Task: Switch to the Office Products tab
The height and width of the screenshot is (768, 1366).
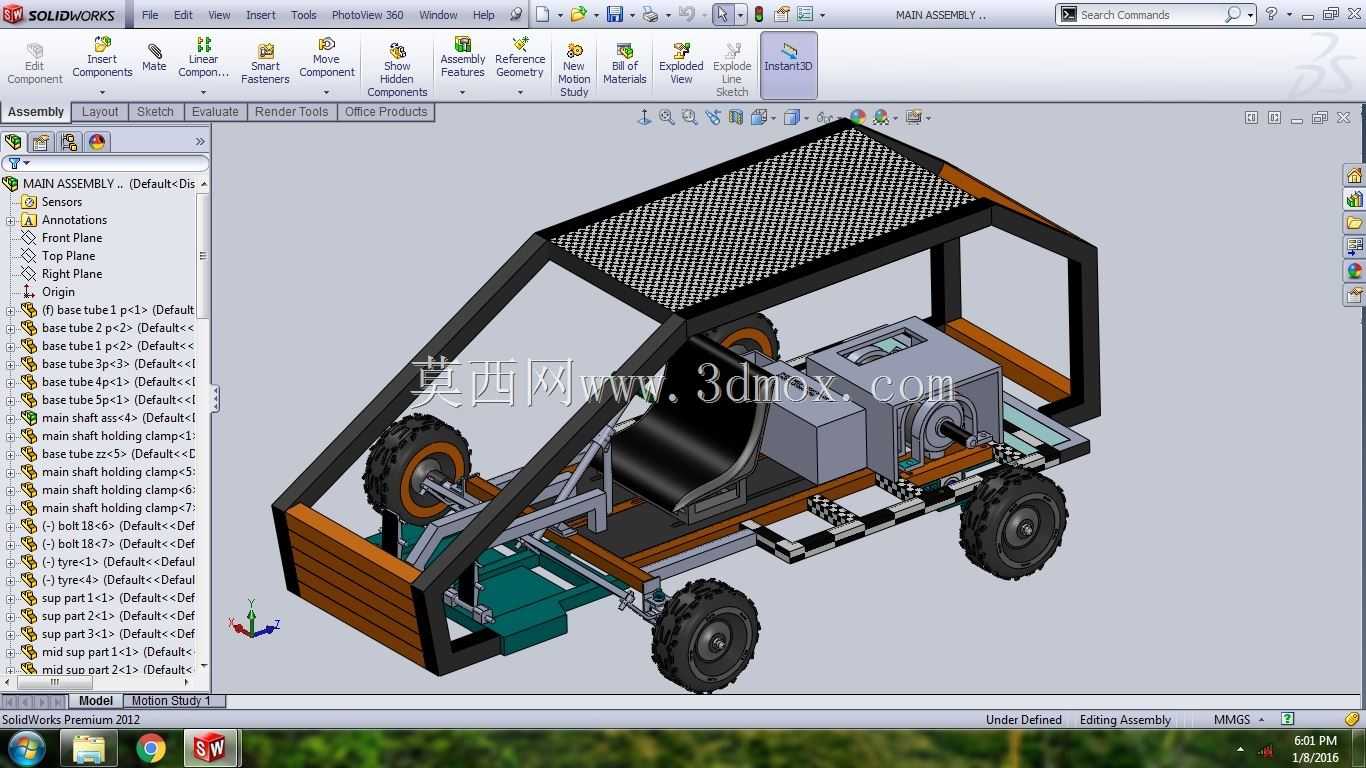Action: 386,112
